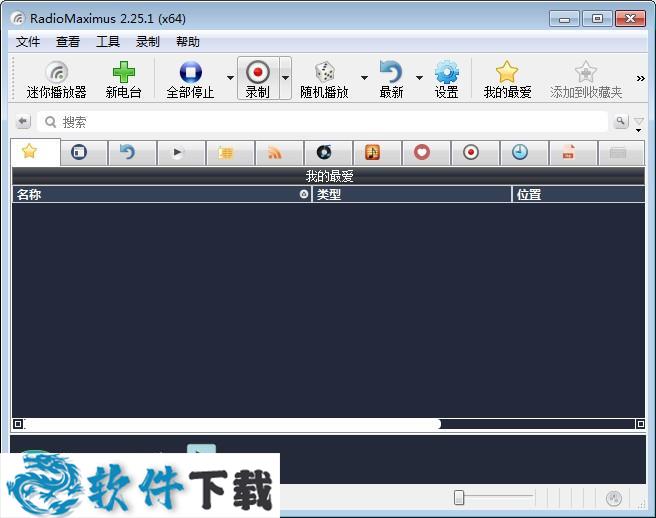Screen dimensions: 656x518
Task: Play a random station (随机播放)
Action: pos(324,79)
